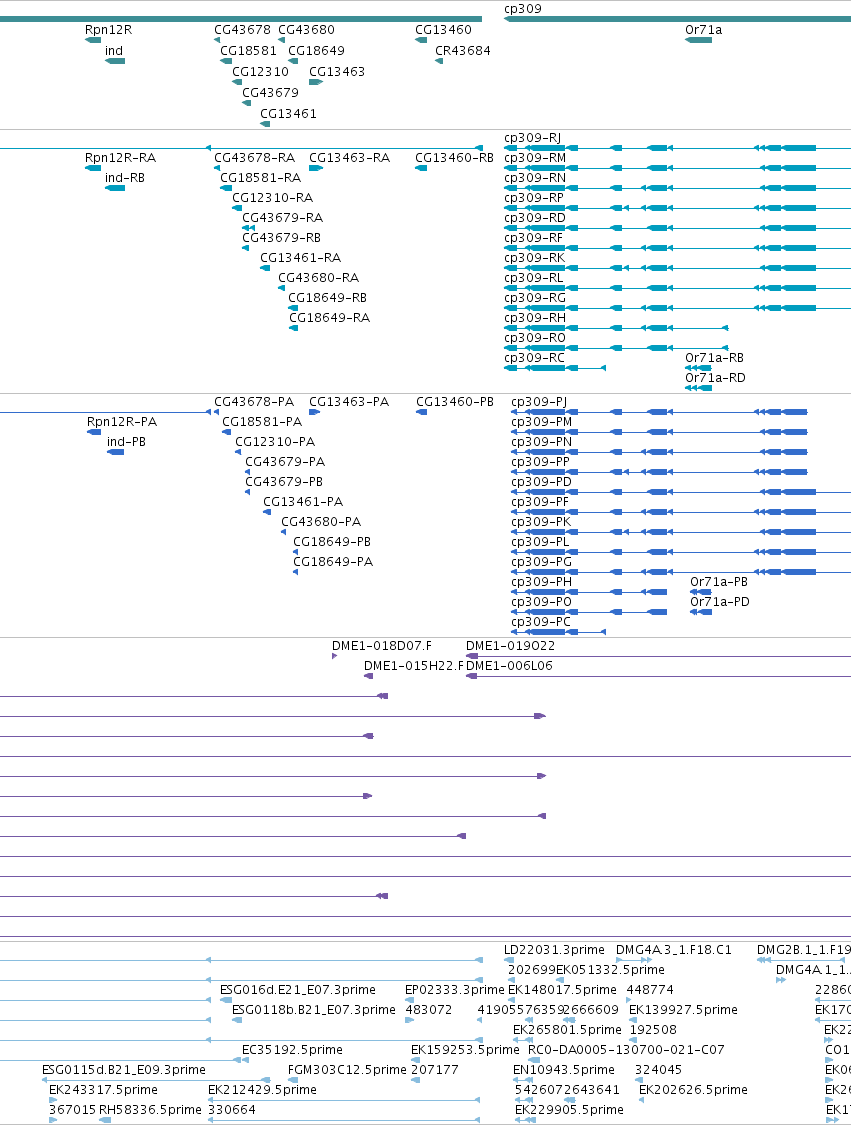Select protein Or71a-PB

(719, 582)
